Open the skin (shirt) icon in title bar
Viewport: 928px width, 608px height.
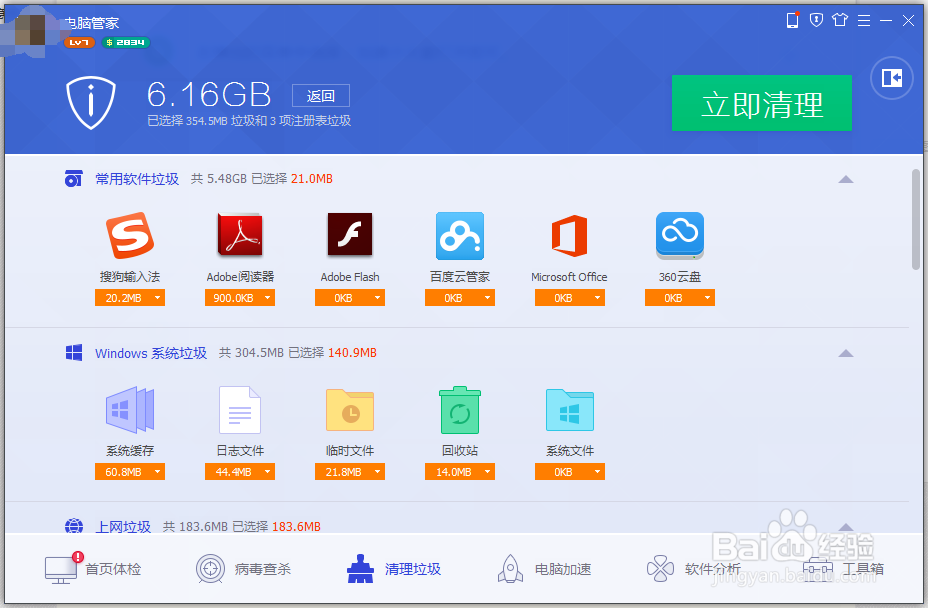[840, 20]
